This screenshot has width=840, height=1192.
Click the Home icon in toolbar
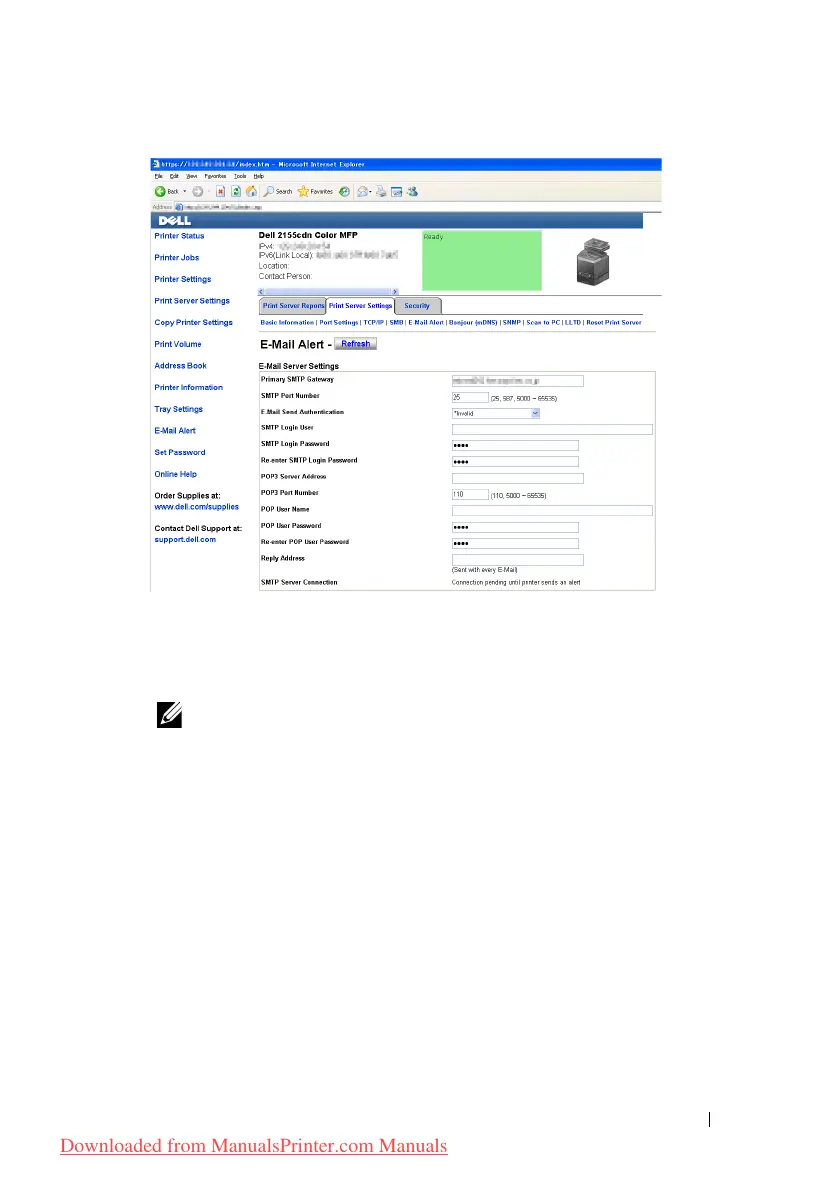tap(251, 192)
